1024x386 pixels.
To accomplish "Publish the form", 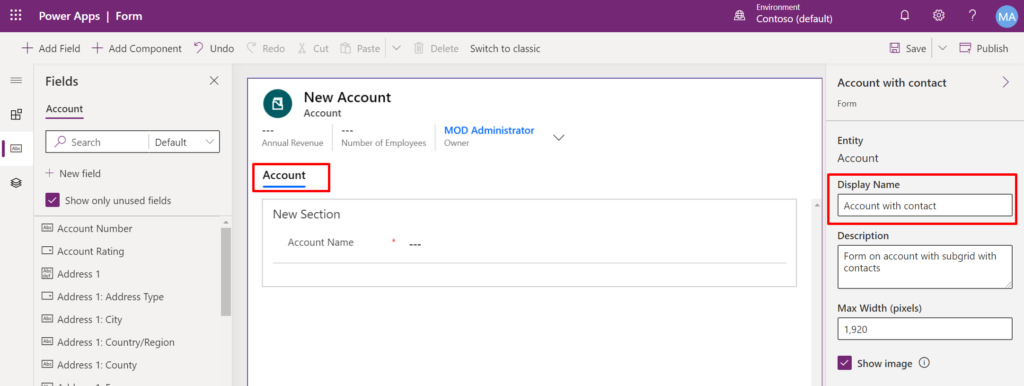I will (984, 48).
